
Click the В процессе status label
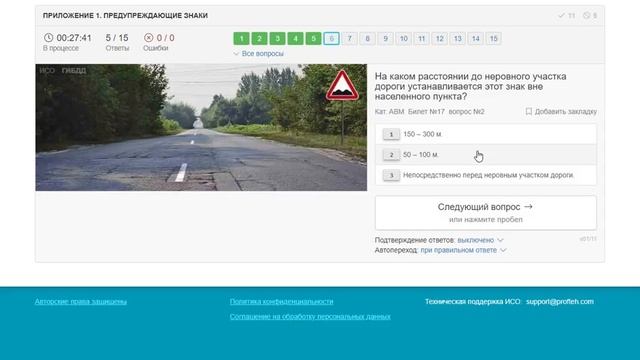[x=61, y=48]
